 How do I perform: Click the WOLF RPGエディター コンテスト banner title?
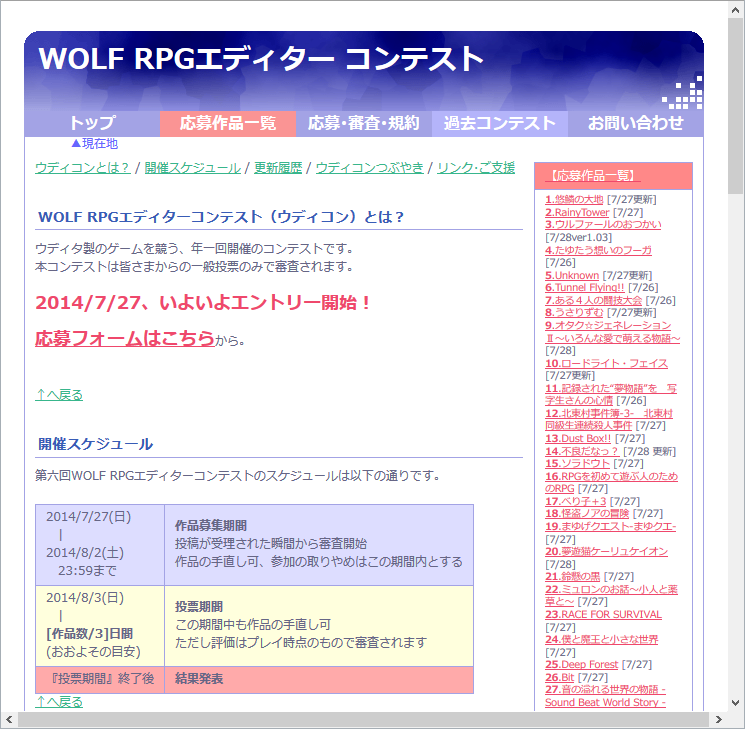point(261,59)
